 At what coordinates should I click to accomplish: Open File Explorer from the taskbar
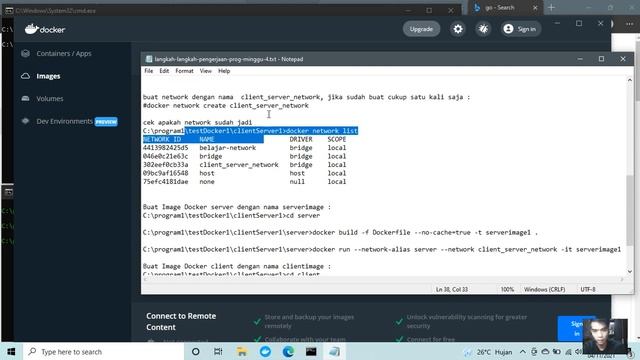(x=242, y=352)
